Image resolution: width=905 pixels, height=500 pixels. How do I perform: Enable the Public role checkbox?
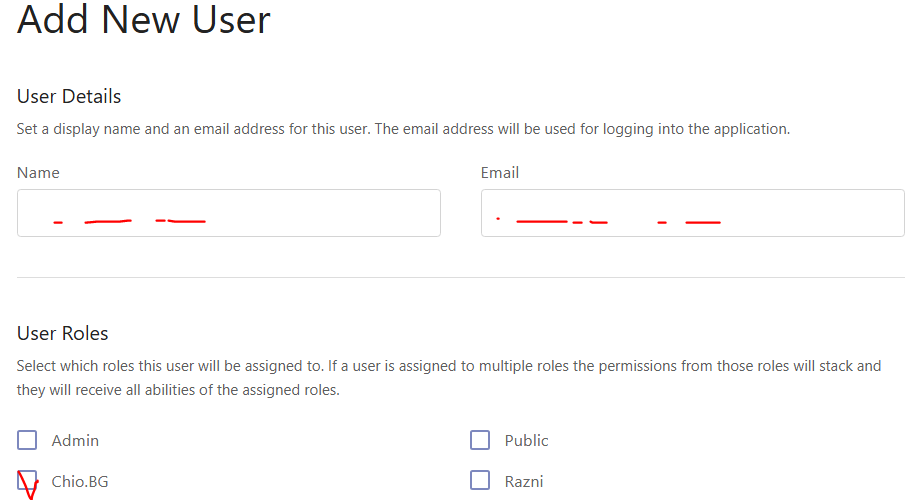480,440
